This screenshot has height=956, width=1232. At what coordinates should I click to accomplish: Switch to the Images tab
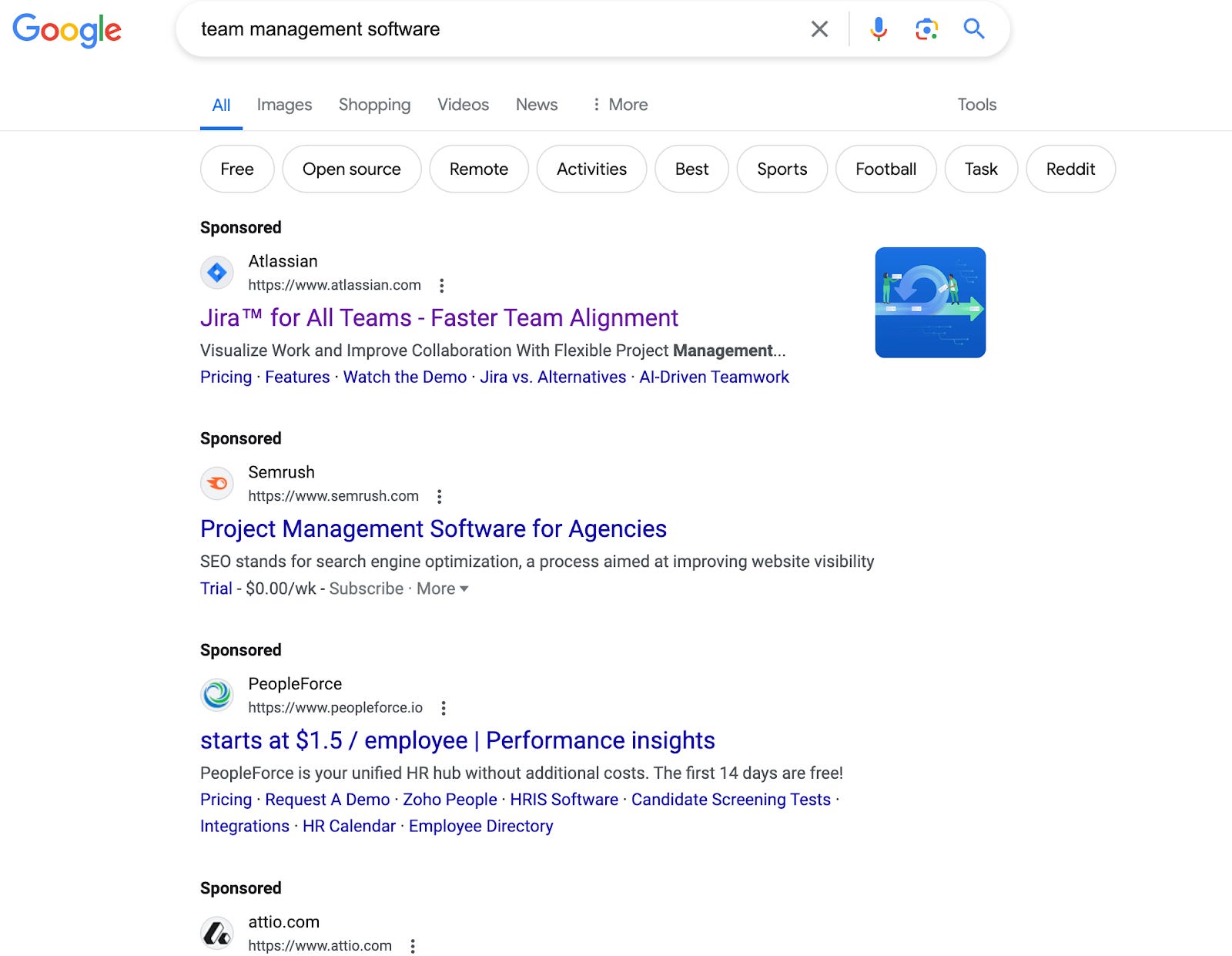tap(284, 105)
